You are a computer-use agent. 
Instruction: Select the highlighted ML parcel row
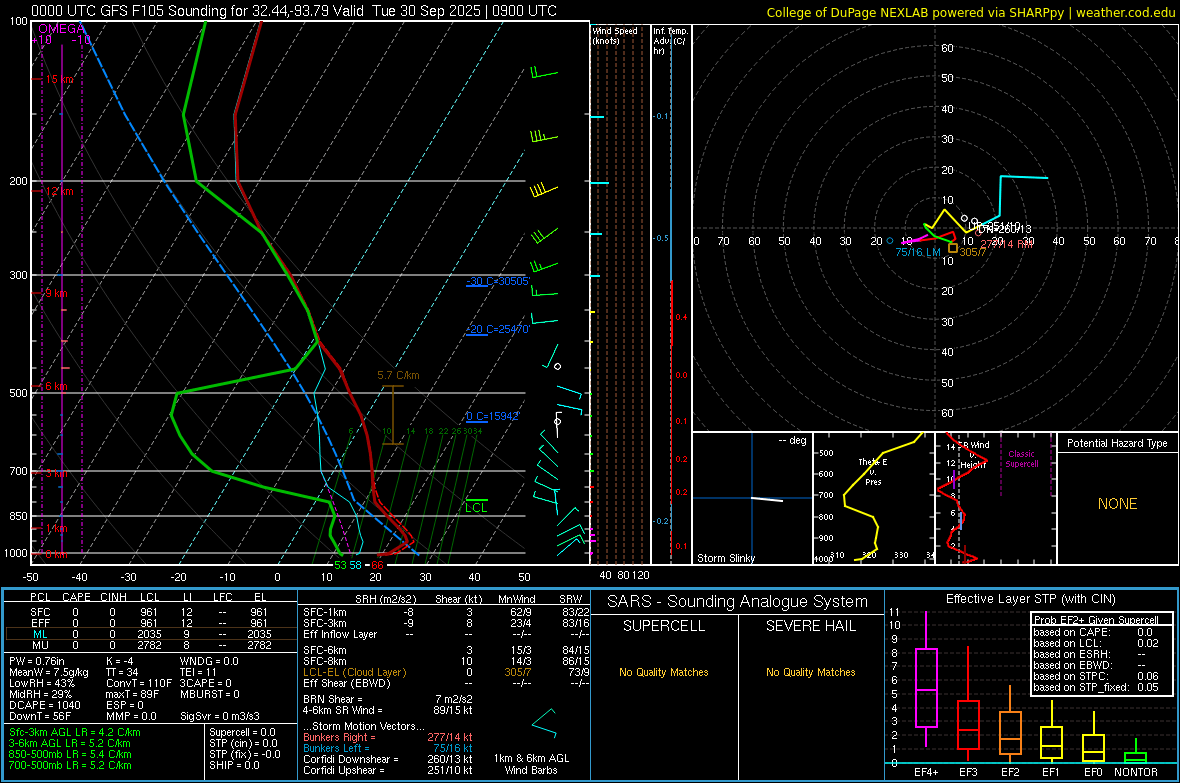(x=150, y=634)
